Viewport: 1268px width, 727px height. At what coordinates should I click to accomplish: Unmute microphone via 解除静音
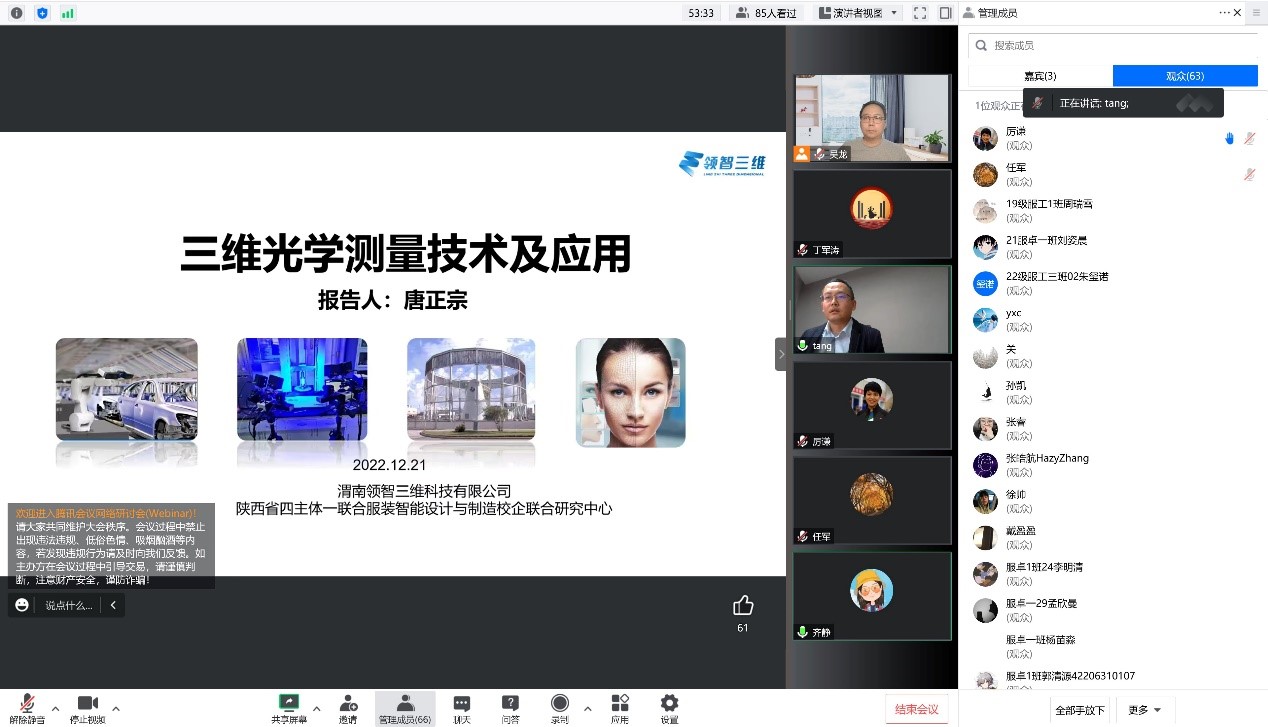pos(28,707)
